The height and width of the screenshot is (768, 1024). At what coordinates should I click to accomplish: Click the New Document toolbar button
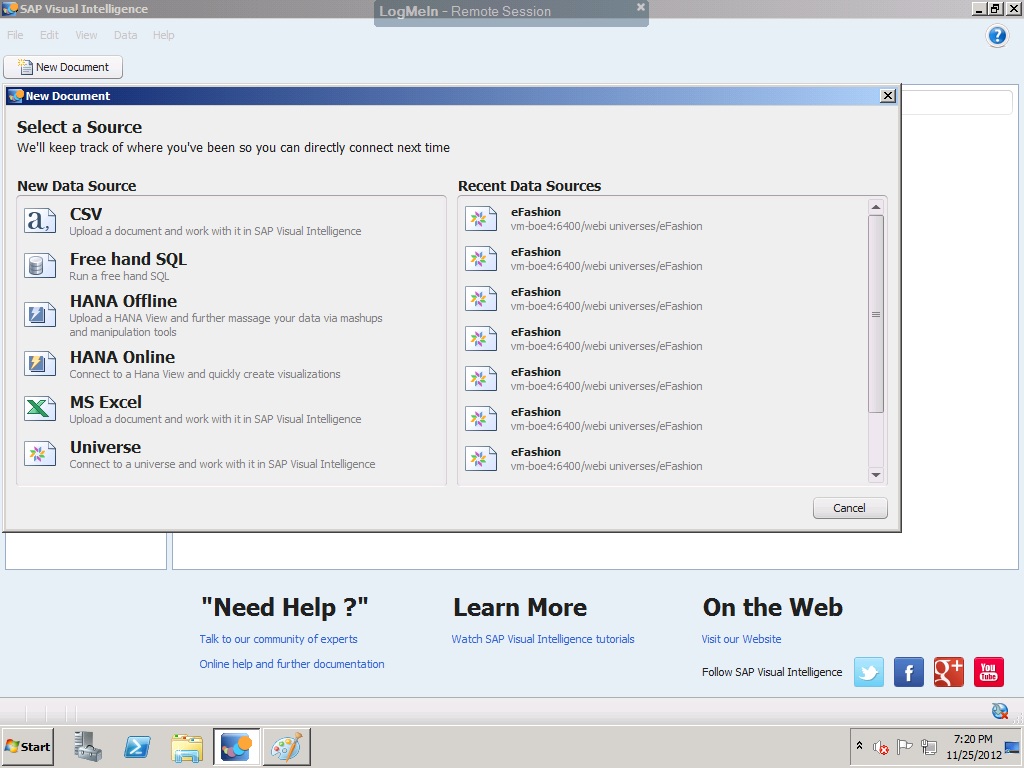[63, 67]
